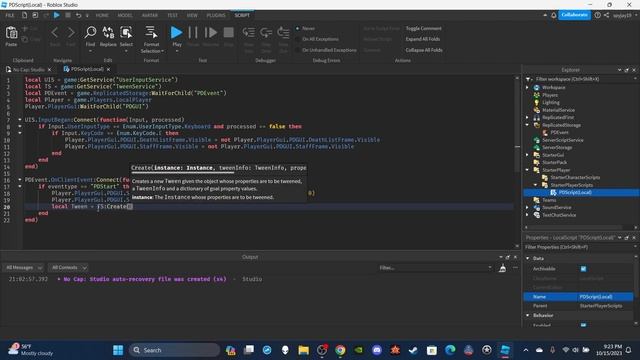Click the Filter Properties input field
This screenshot has height=360, width=640.
[579, 247]
